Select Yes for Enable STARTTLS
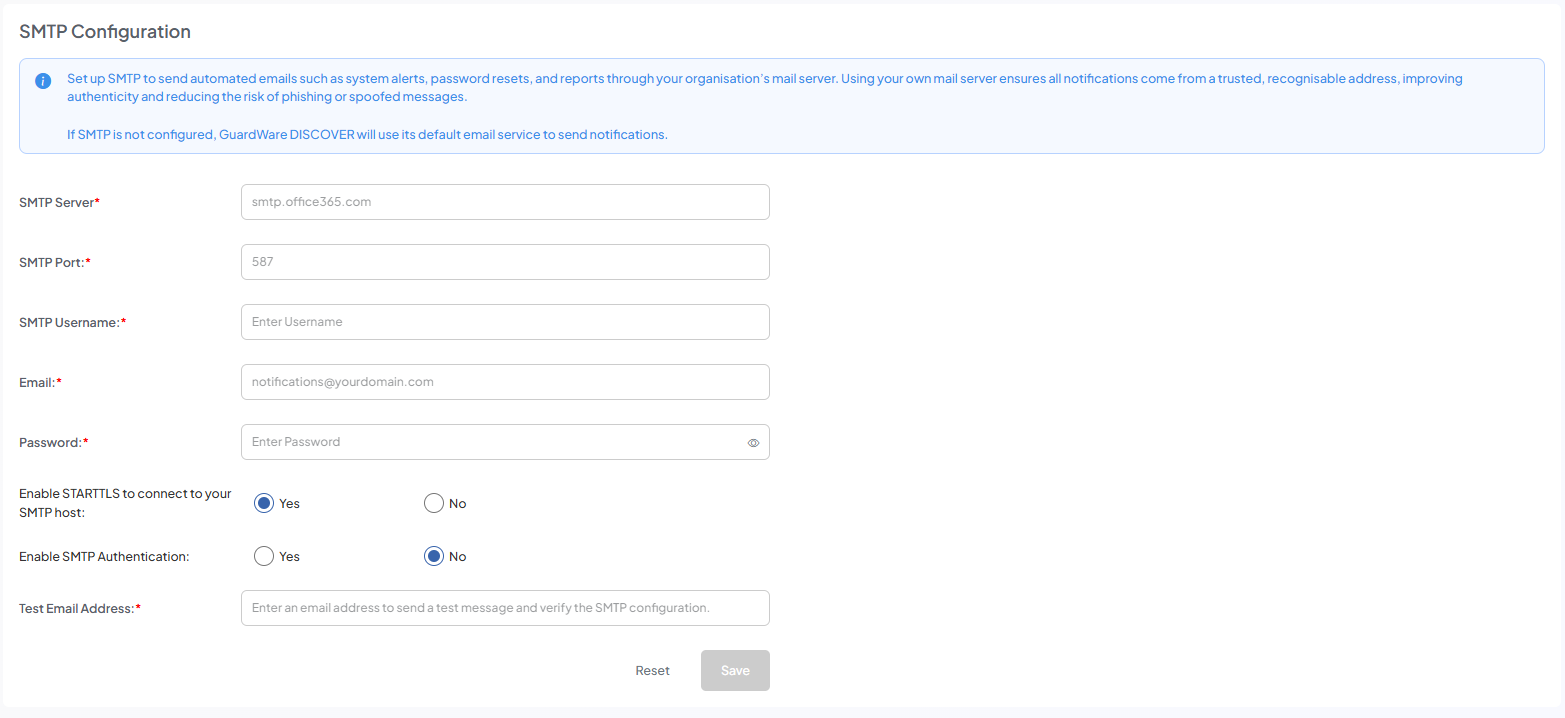 pos(264,503)
